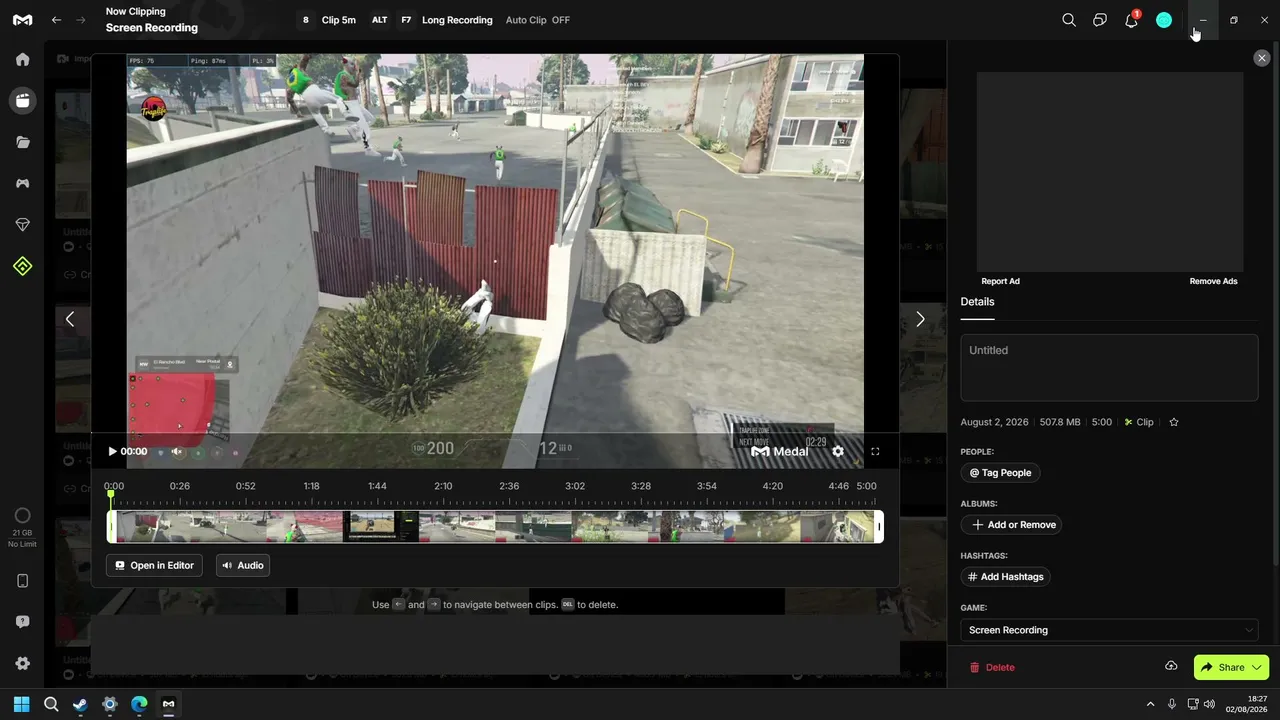
Task: Click Open in Editor button
Action: (x=154, y=565)
